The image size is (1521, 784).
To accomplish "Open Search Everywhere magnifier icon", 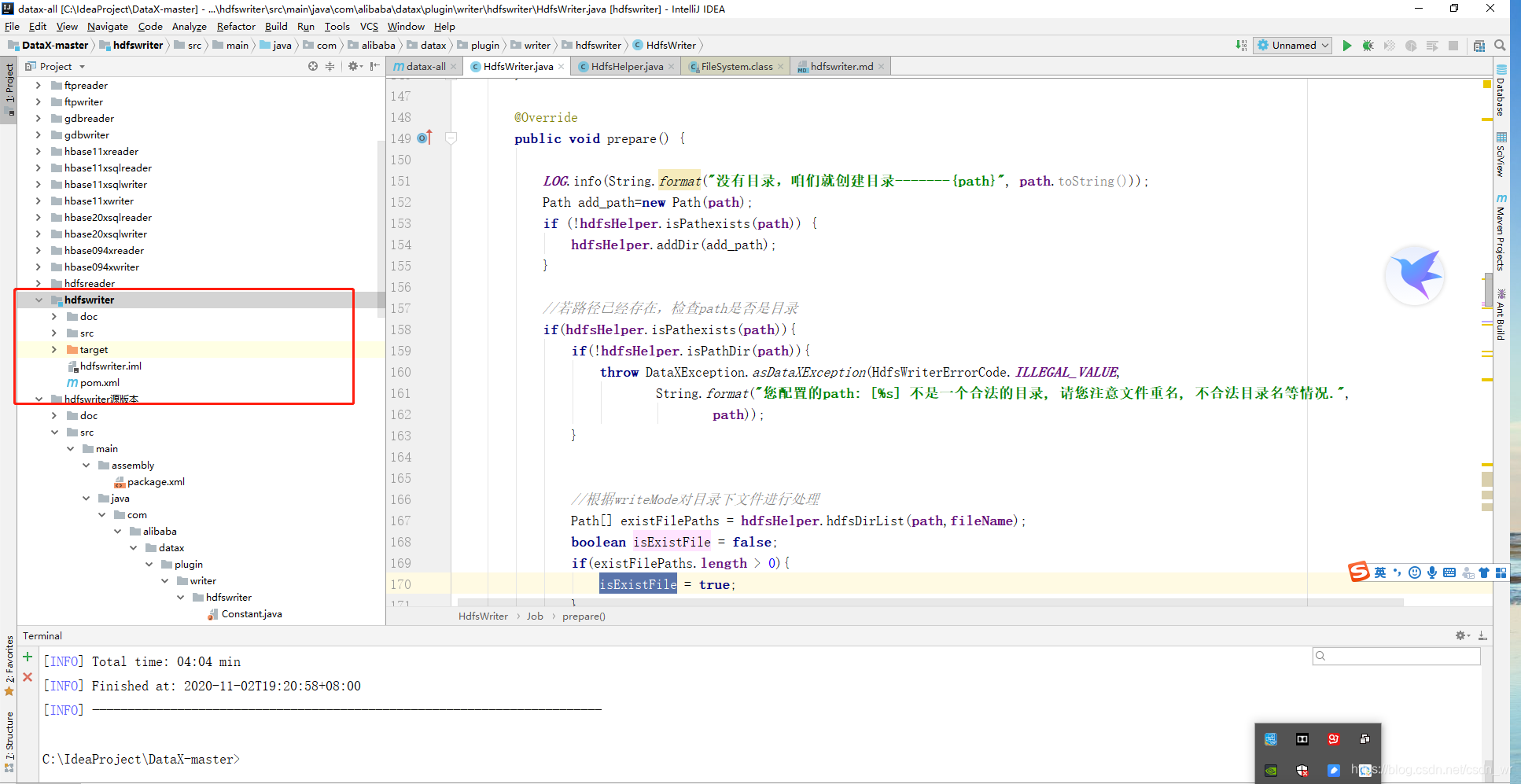I will pyautogui.click(x=1500, y=46).
